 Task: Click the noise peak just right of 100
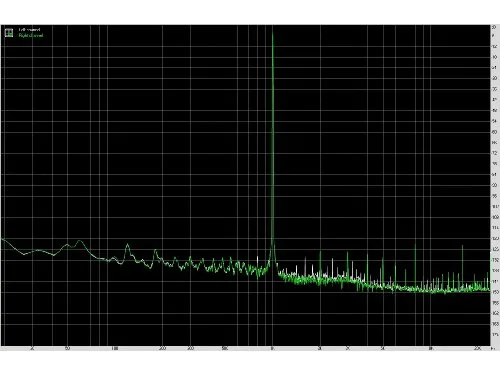click(127, 245)
